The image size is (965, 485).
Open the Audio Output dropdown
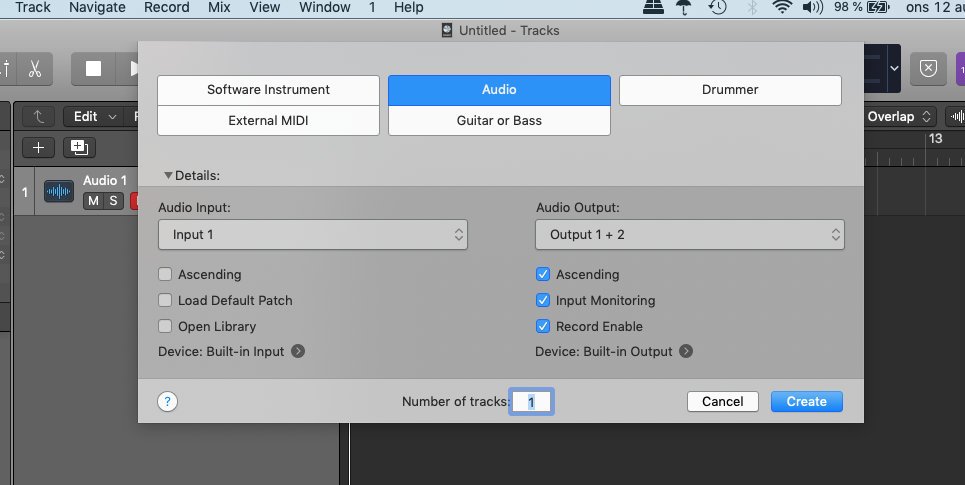pos(689,235)
